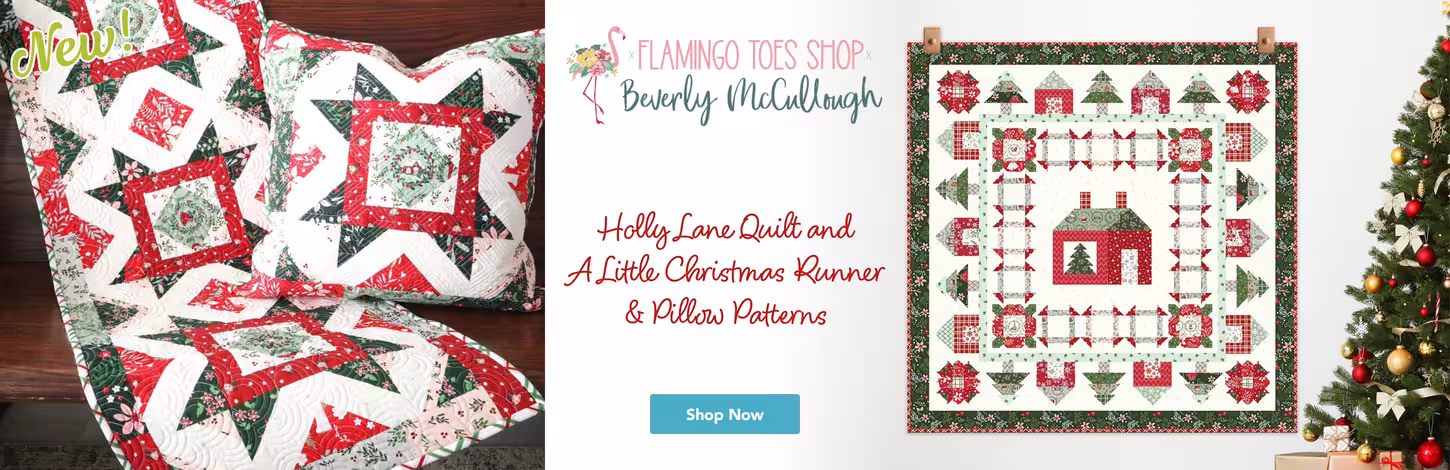Screen dimensions: 1450x470
Task: Click the right leather quilt hanger clip
Action: 1265,41
